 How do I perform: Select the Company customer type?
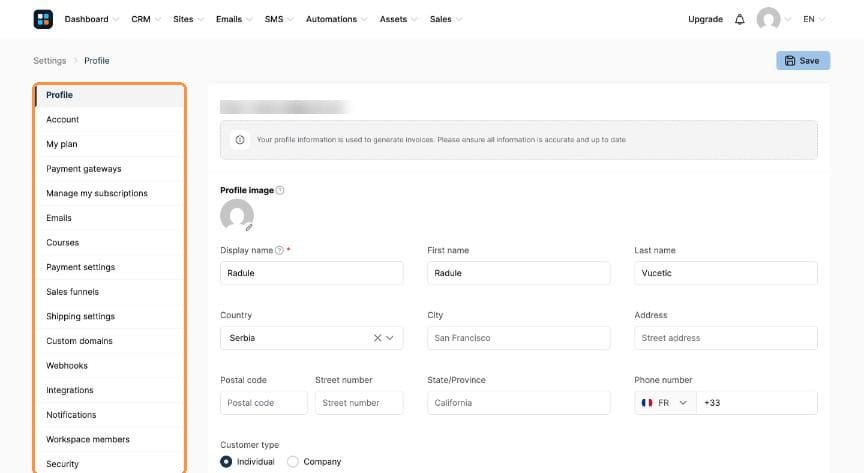click(x=293, y=461)
